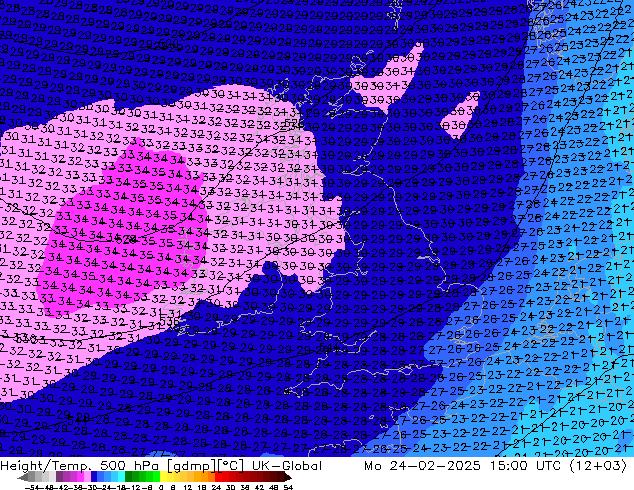634x490 pixels.
Task: Click the [gdmp] unit label in the title
Action: 192,466
